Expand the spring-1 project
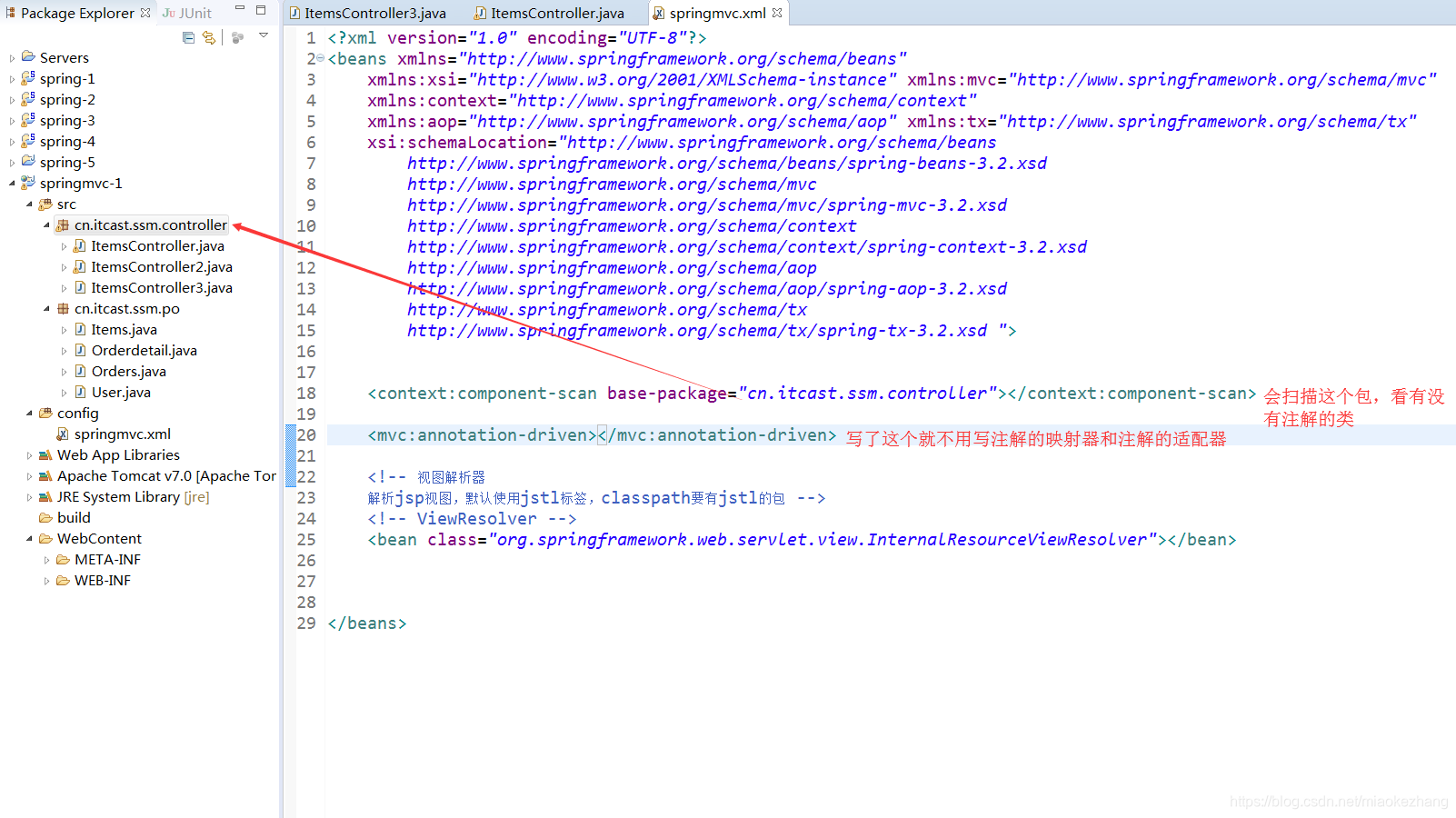The height and width of the screenshot is (818, 1456). pyautogui.click(x=12, y=79)
